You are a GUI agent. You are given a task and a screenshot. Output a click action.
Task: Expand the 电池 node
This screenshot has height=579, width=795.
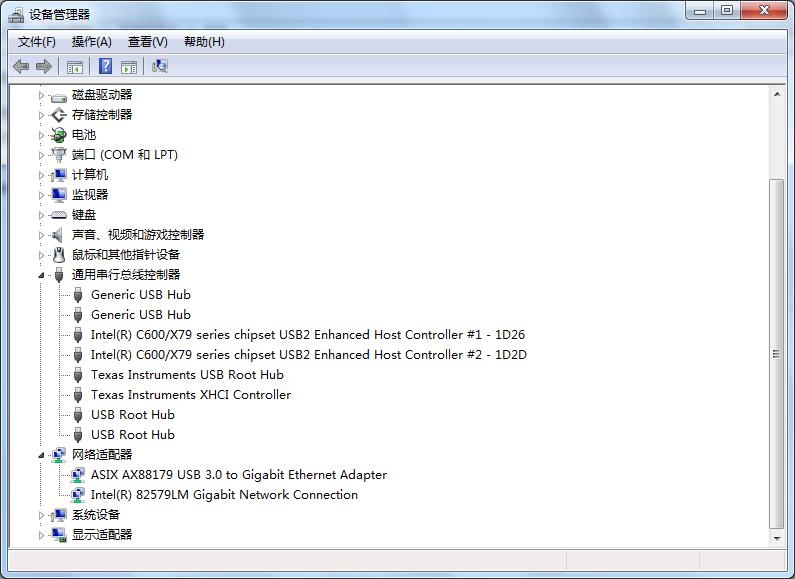click(42, 135)
